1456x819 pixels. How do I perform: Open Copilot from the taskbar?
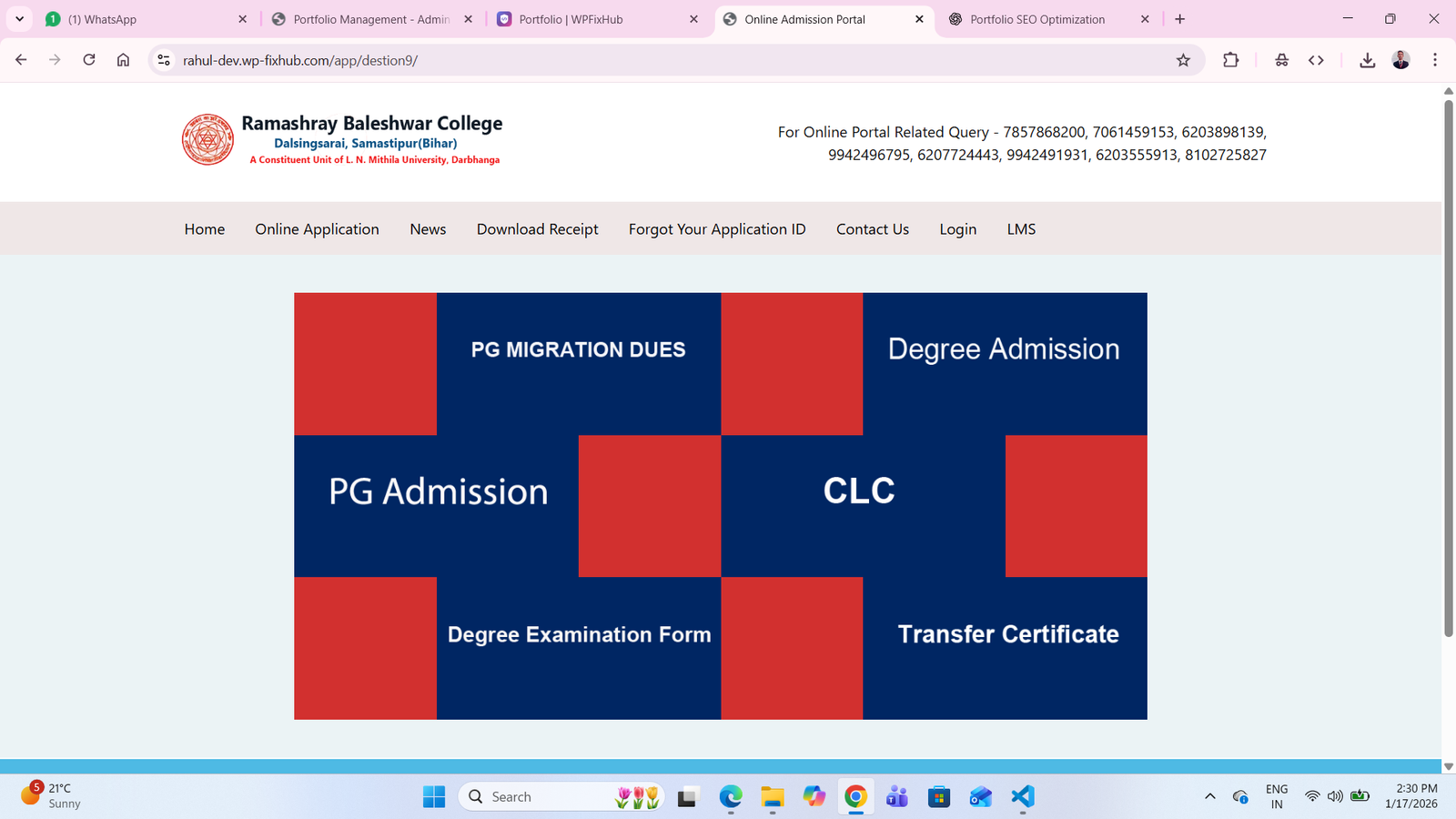[814, 796]
